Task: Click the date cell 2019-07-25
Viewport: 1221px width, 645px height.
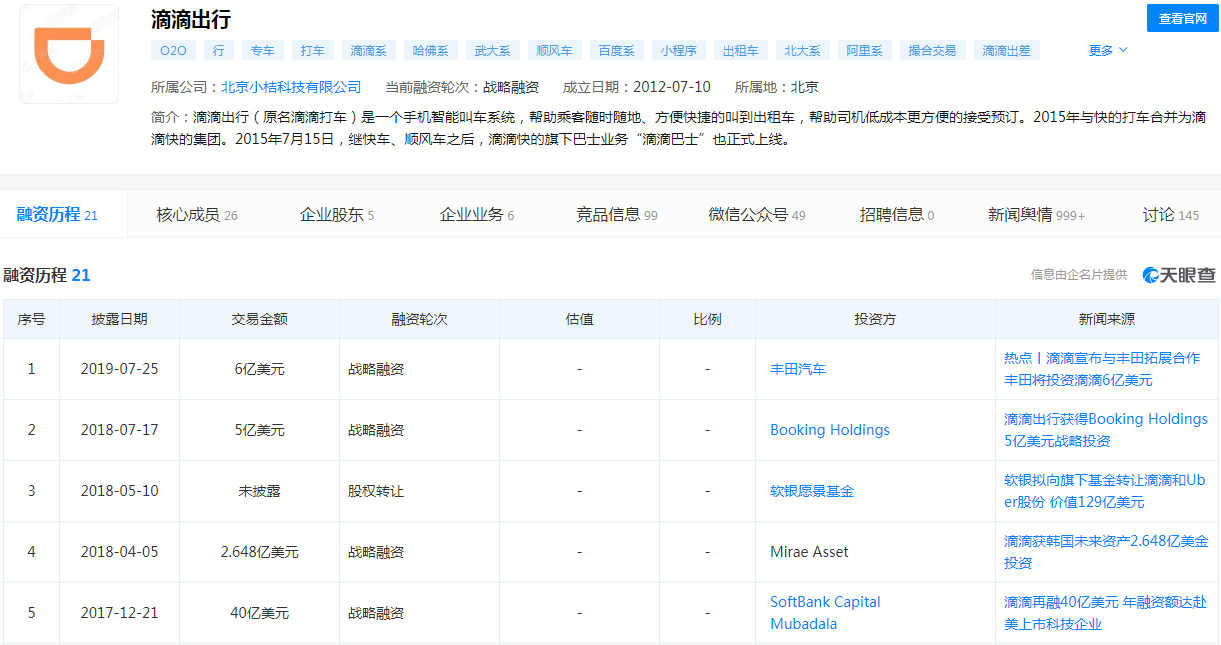Action: pos(119,369)
